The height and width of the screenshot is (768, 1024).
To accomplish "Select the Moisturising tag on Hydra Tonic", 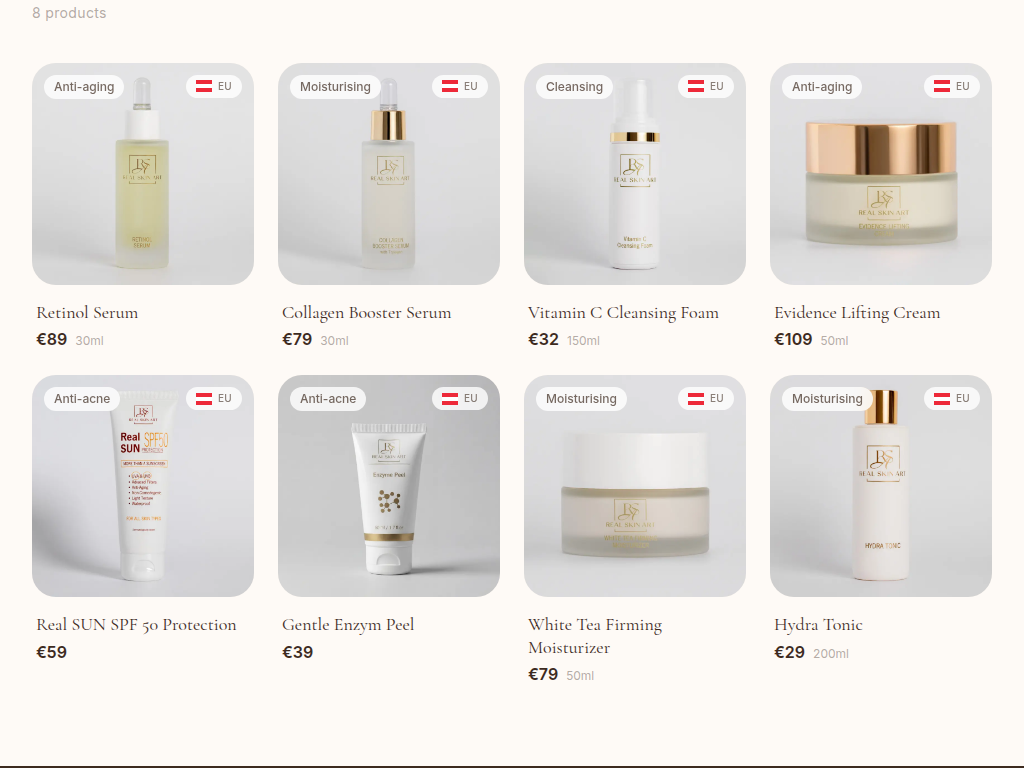I will (827, 399).
